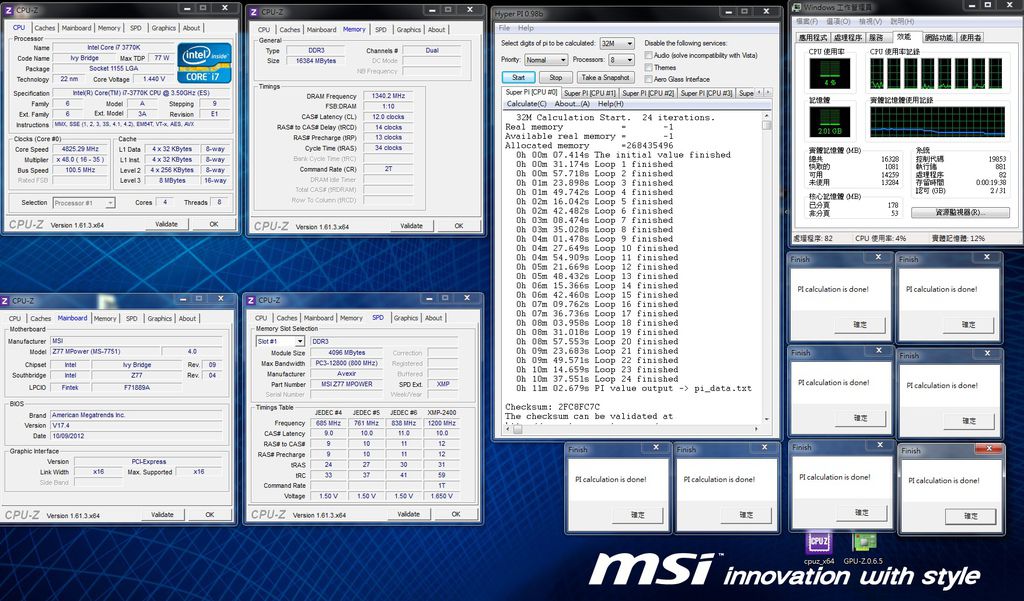Open the Priority dropdown set to Normal
1024x601 pixels.
[546, 59]
